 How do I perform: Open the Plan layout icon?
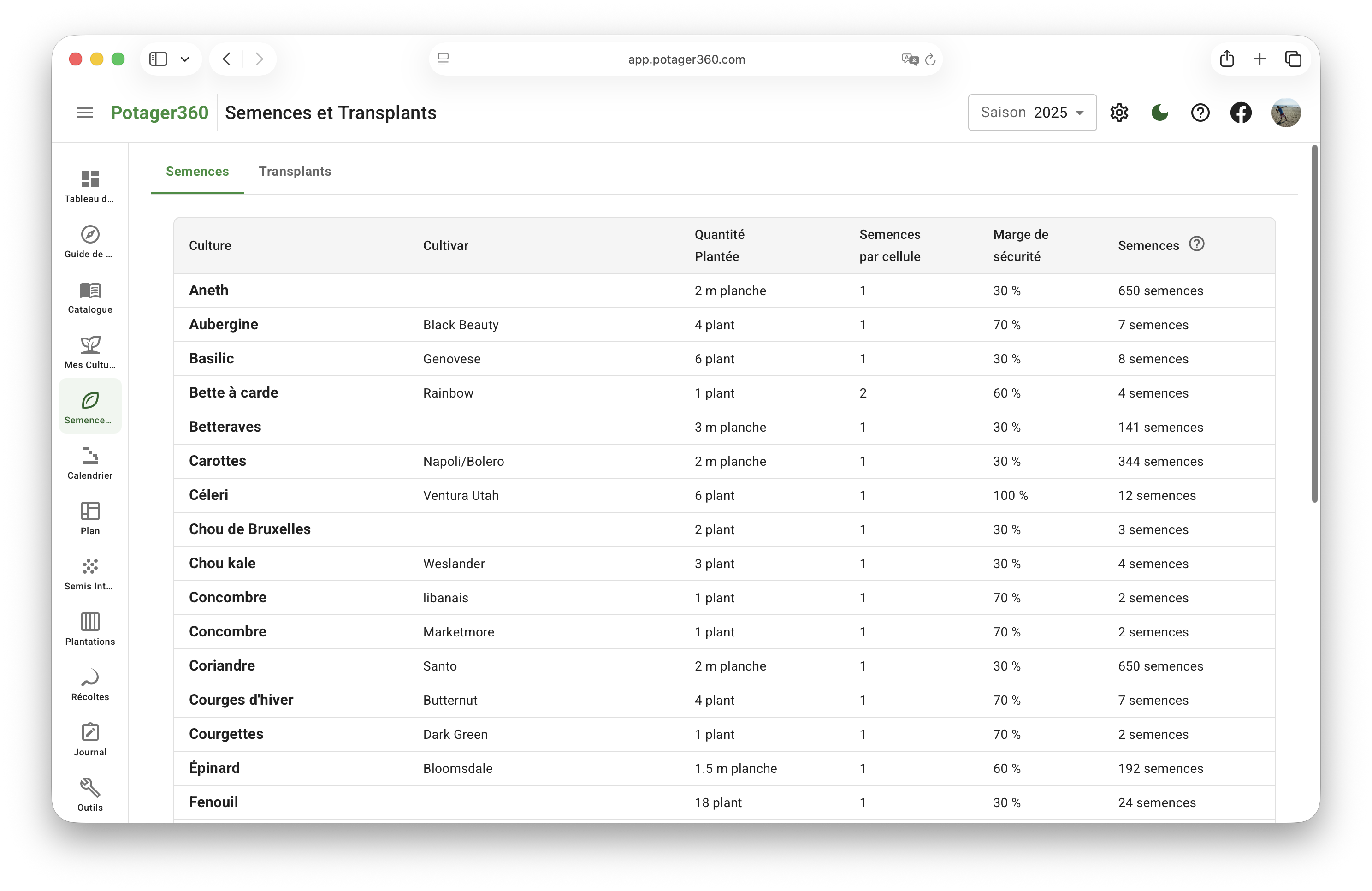click(90, 511)
